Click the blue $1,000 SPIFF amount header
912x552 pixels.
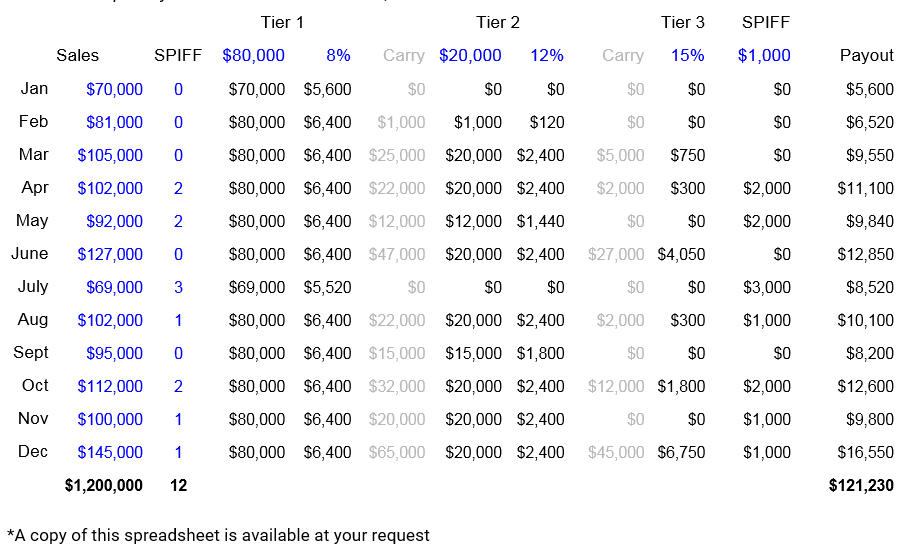(764, 56)
